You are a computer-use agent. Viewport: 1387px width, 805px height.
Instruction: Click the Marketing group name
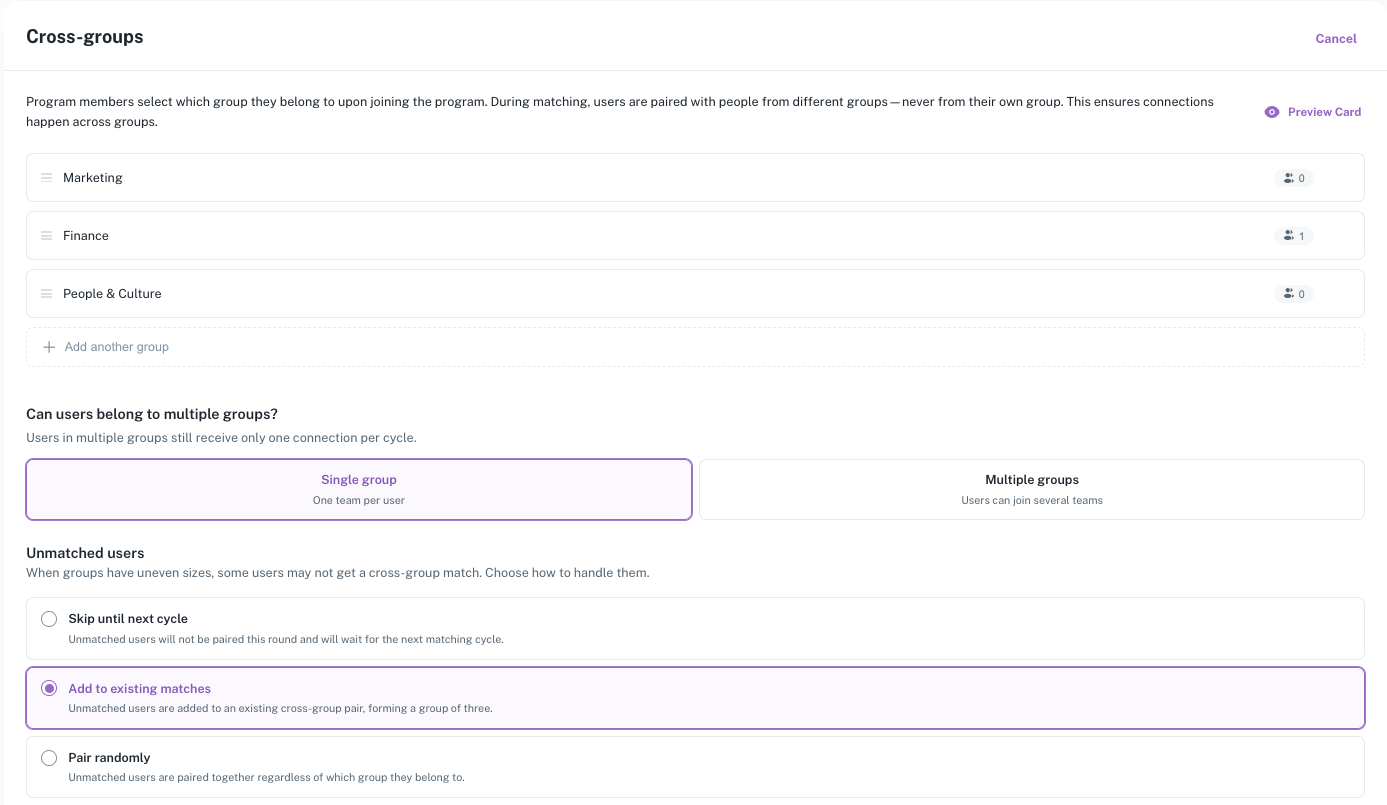click(93, 178)
